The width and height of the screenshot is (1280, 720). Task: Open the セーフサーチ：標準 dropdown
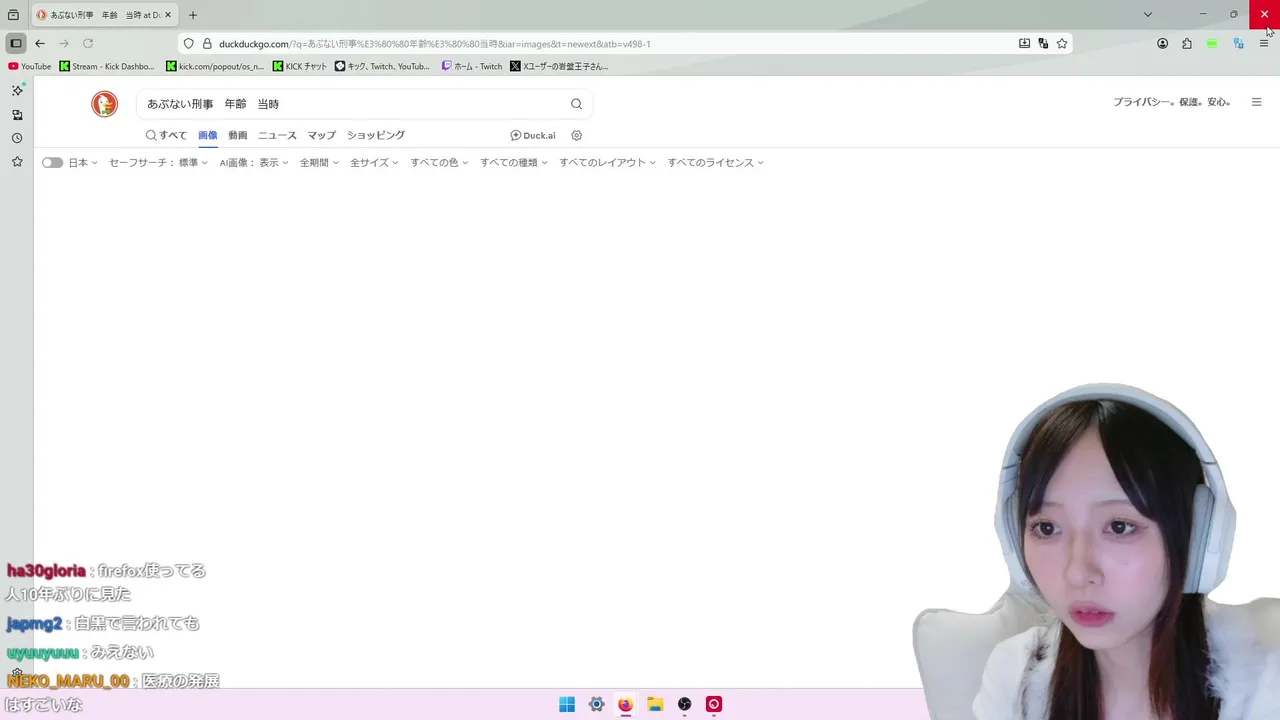[158, 162]
